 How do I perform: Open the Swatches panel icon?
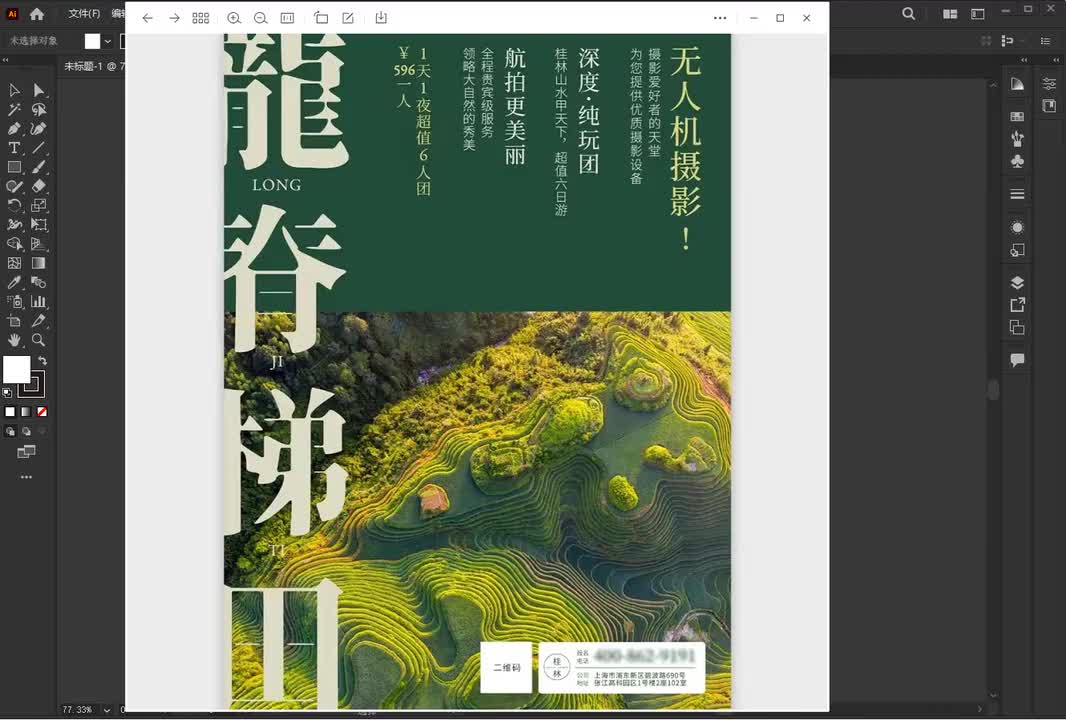pos(1017,116)
